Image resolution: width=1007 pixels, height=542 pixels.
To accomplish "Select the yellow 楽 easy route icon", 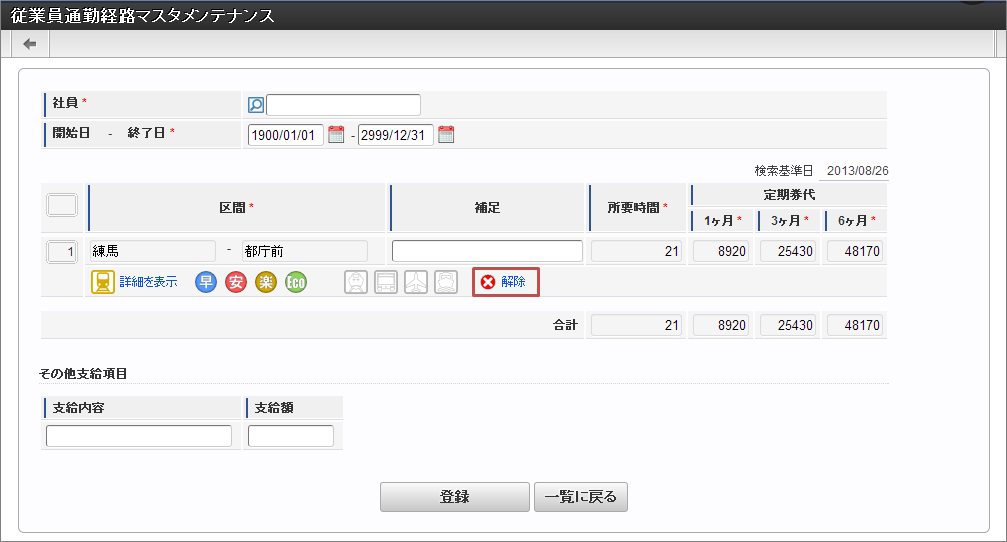I will point(266,282).
